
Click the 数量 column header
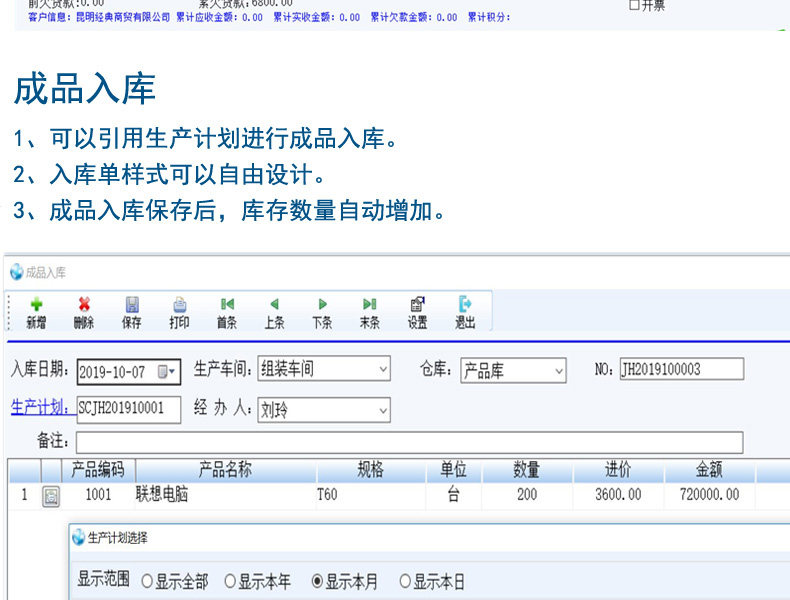click(527, 470)
